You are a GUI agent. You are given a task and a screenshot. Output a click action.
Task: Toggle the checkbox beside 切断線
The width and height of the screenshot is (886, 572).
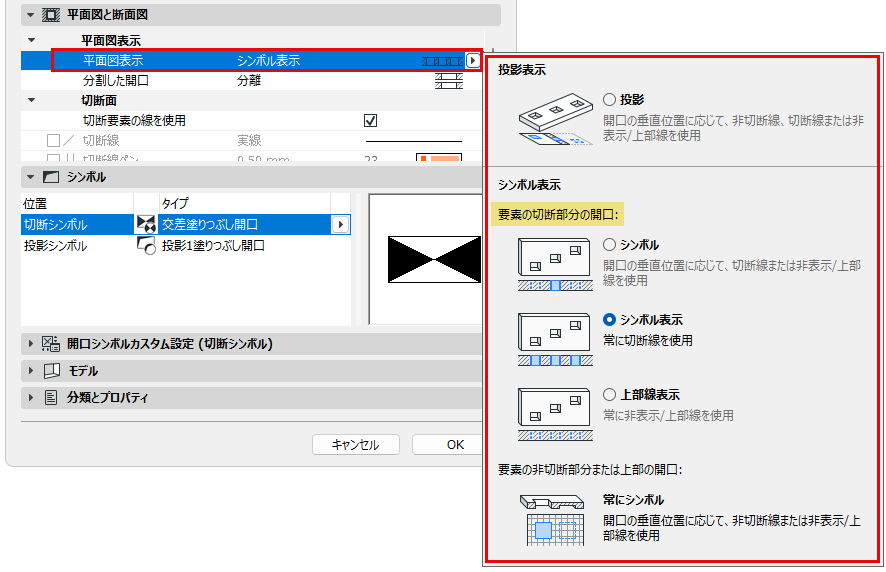[x=53, y=140]
